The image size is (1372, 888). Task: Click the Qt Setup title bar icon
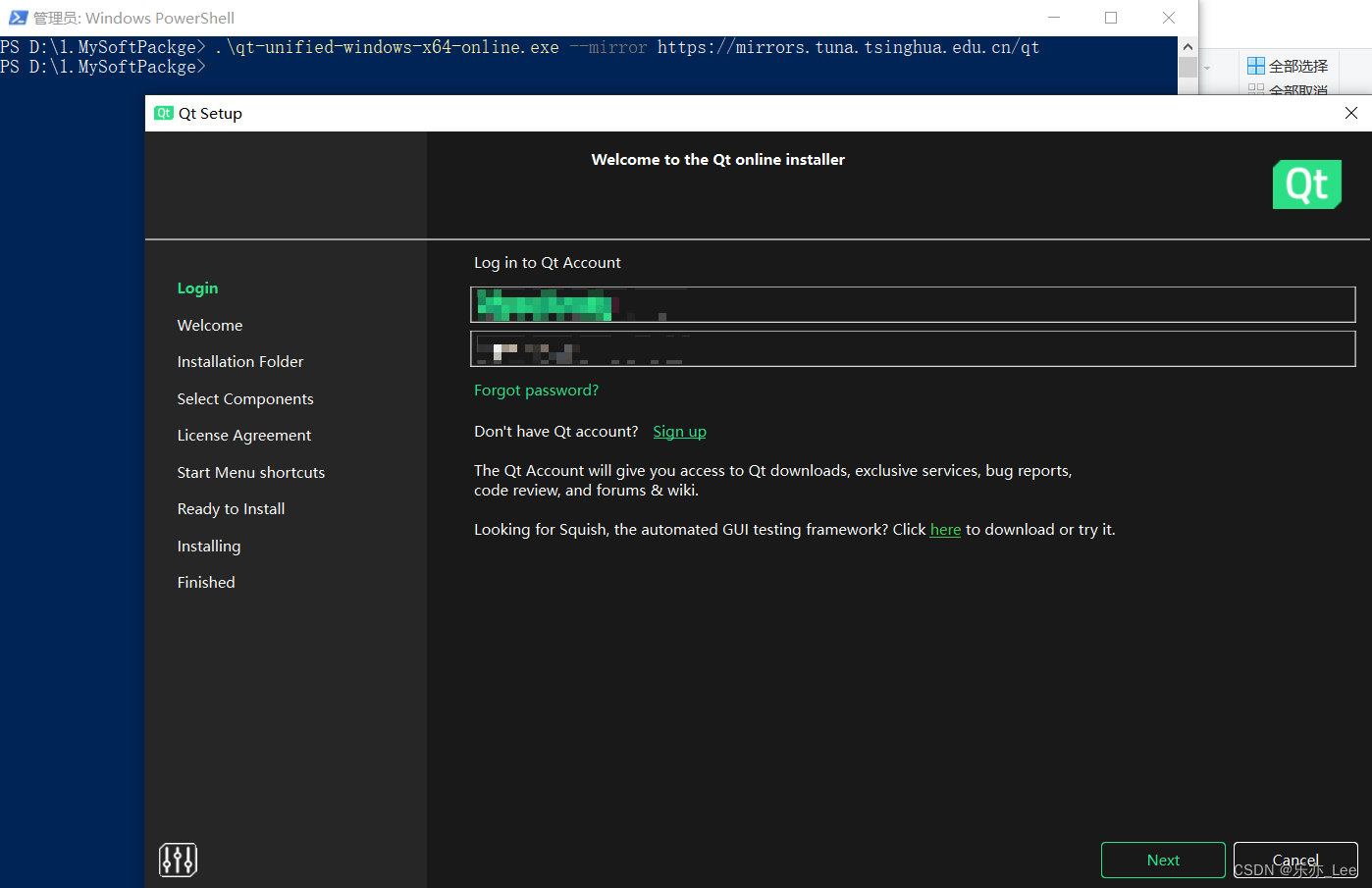coord(164,113)
